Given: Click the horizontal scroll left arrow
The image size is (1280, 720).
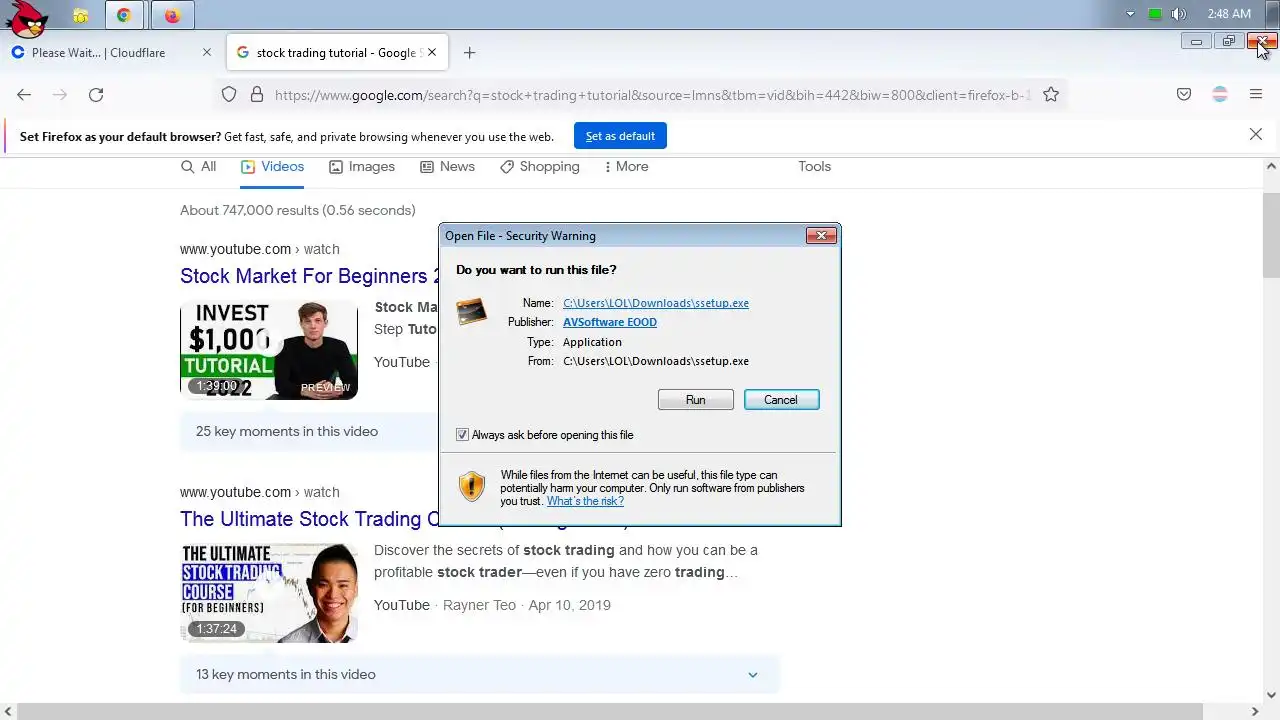Looking at the screenshot, I should pyautogui.click(x=8, y=712).
